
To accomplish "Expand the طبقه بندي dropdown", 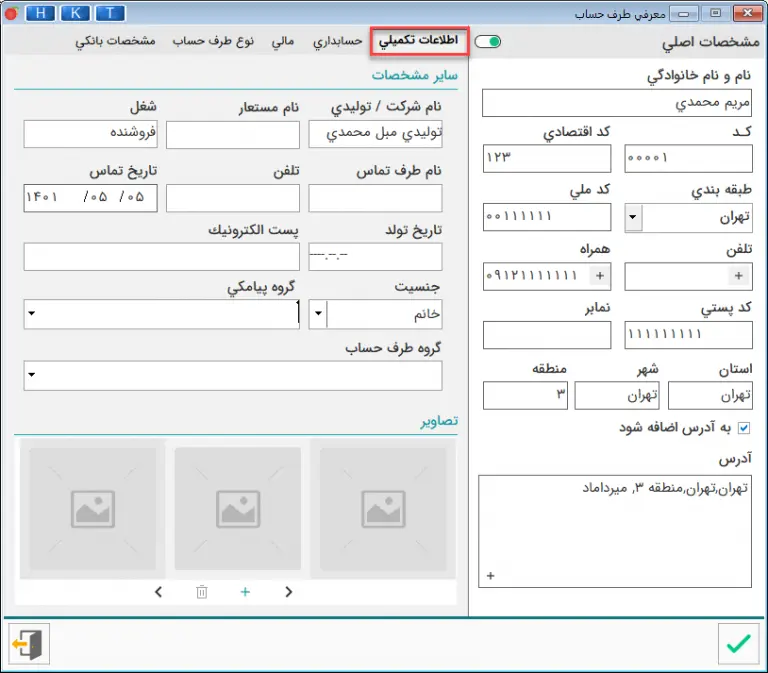I will (x=634, y=217).
